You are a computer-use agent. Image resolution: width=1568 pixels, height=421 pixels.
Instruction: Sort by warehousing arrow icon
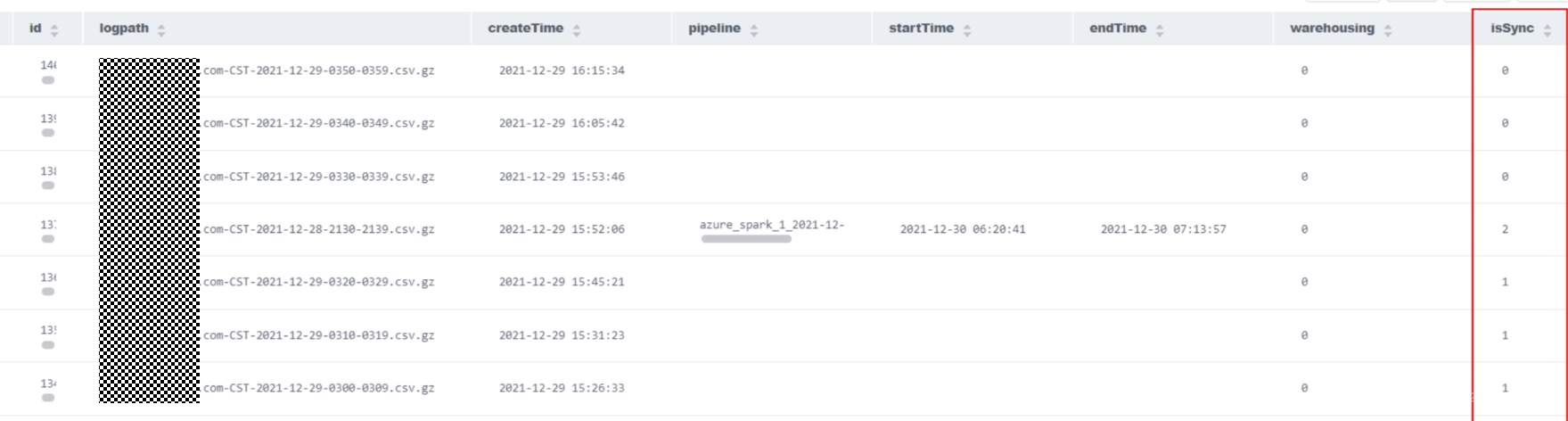coord(1388,30)
